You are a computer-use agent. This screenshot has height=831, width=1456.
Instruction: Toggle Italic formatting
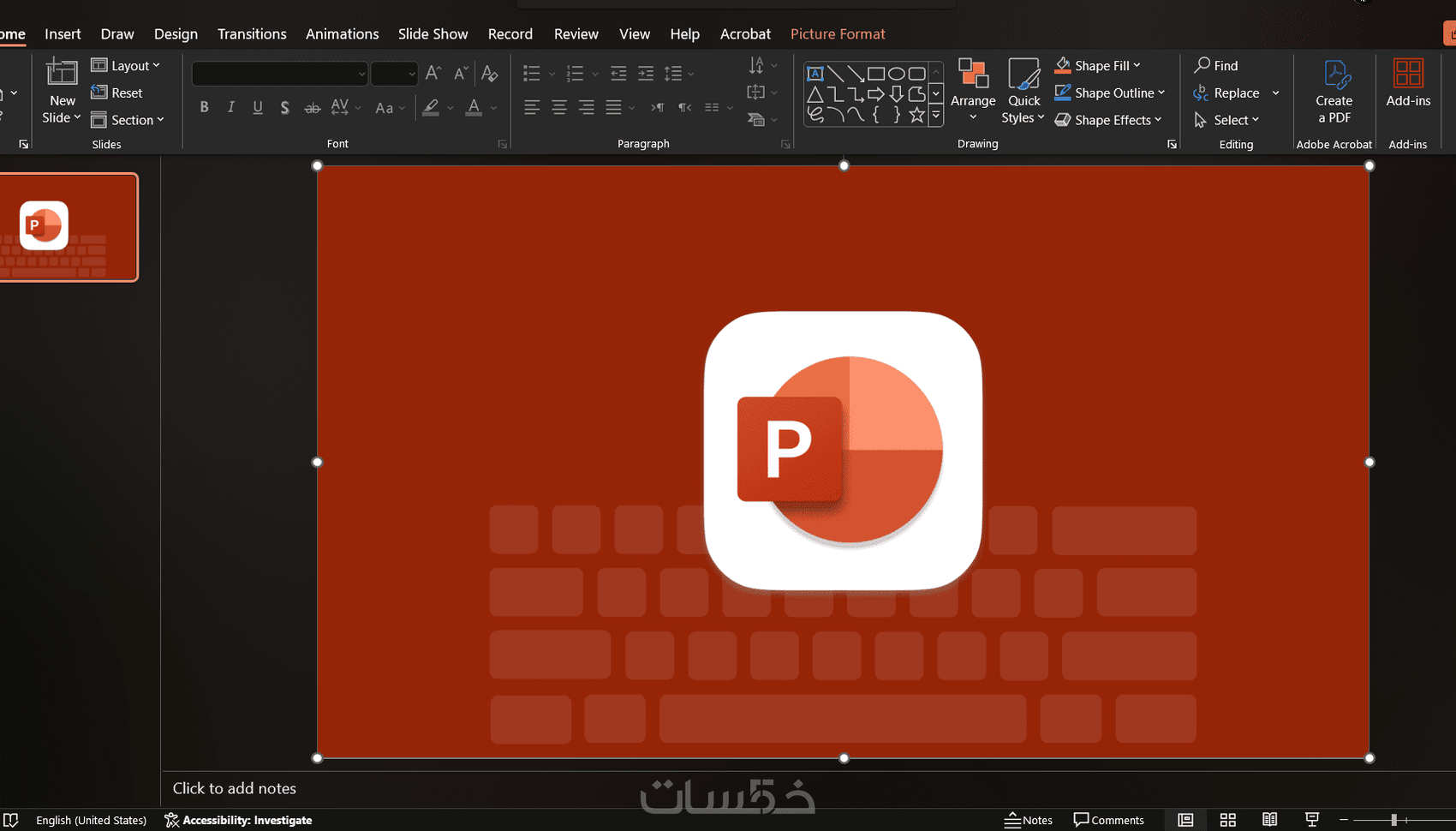[x=230, y=107]
